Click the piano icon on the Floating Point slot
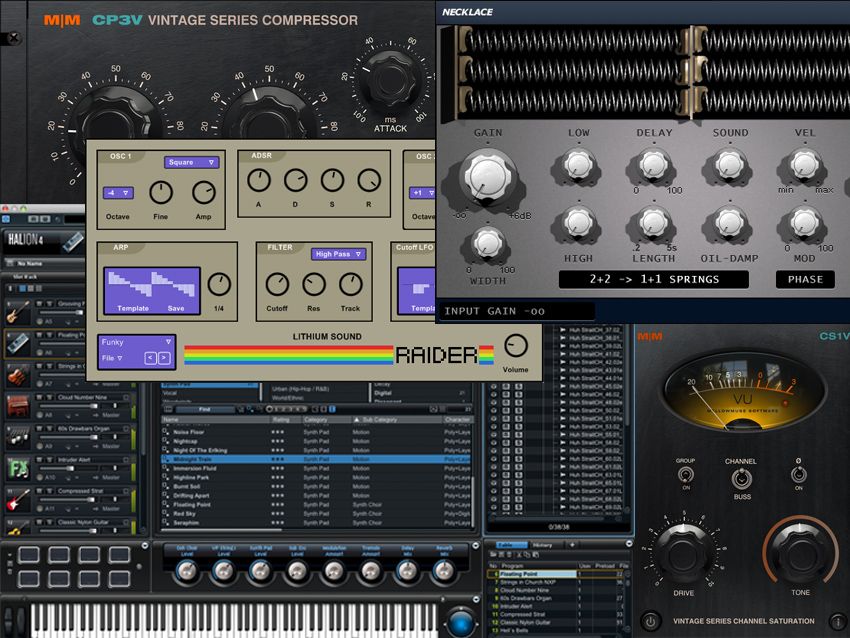This screenshot has height=638, width=850. 17,344
